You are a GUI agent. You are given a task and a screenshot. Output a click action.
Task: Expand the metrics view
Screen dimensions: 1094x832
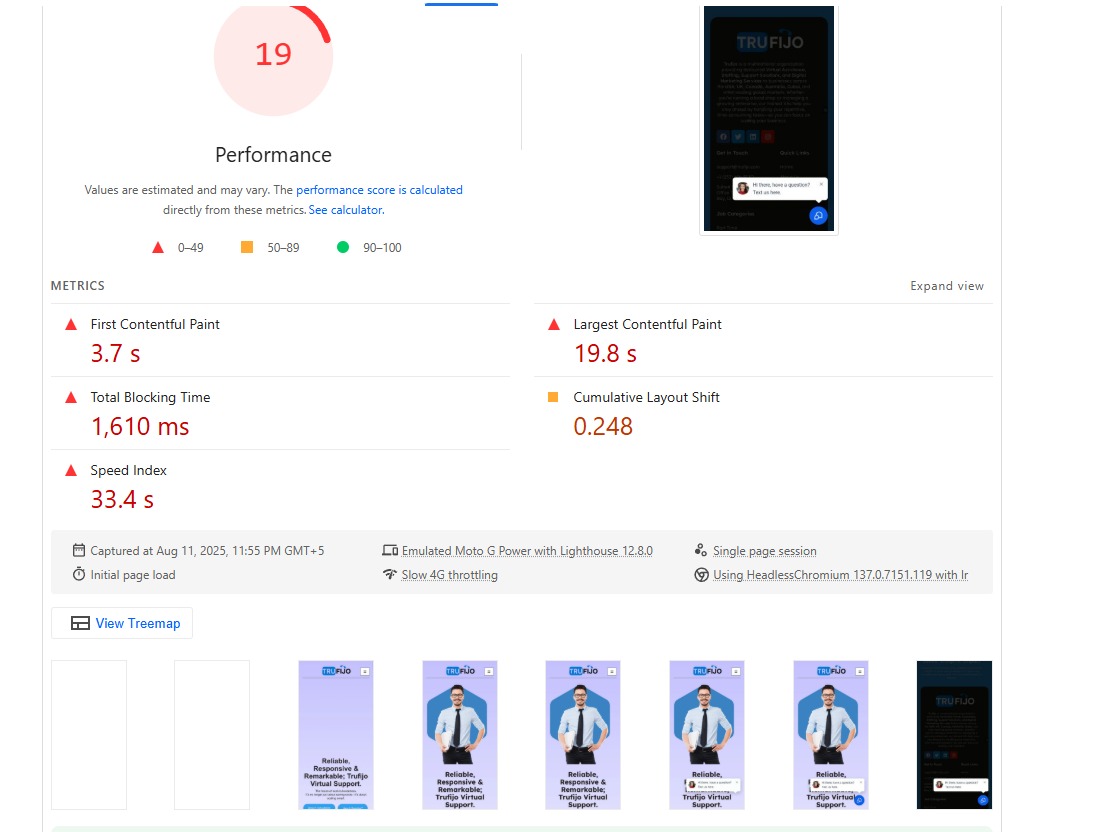coord(947,285)
